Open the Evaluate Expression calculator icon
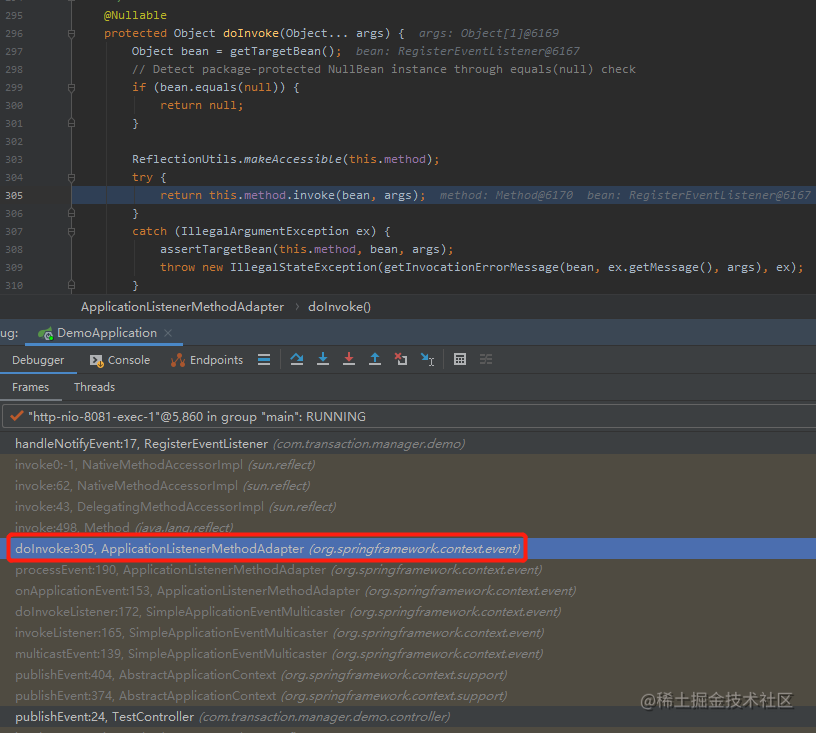 coord(460,359)
